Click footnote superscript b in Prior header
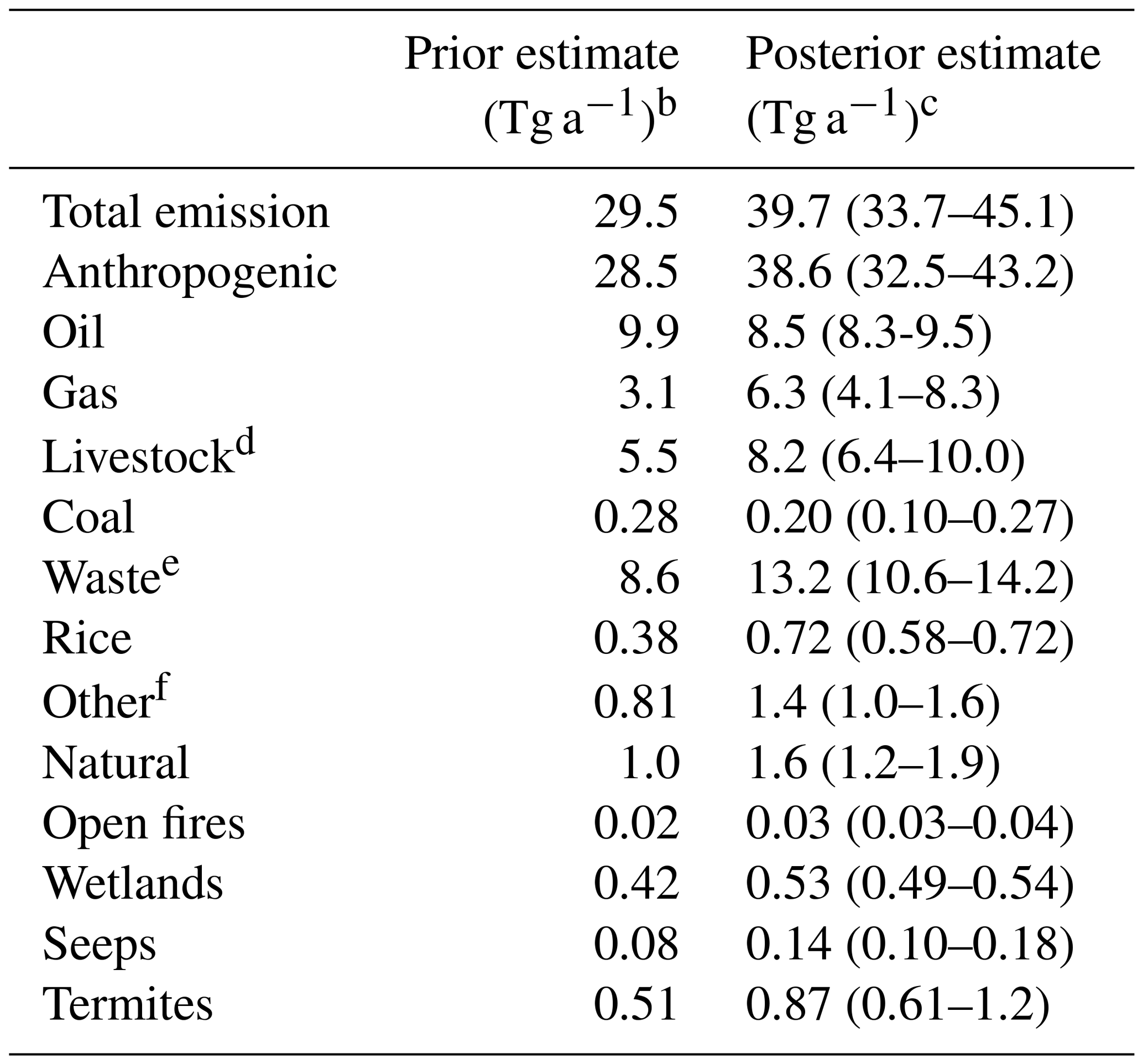Viewport: 1143px width, 1064px height. tap(666, 106)
